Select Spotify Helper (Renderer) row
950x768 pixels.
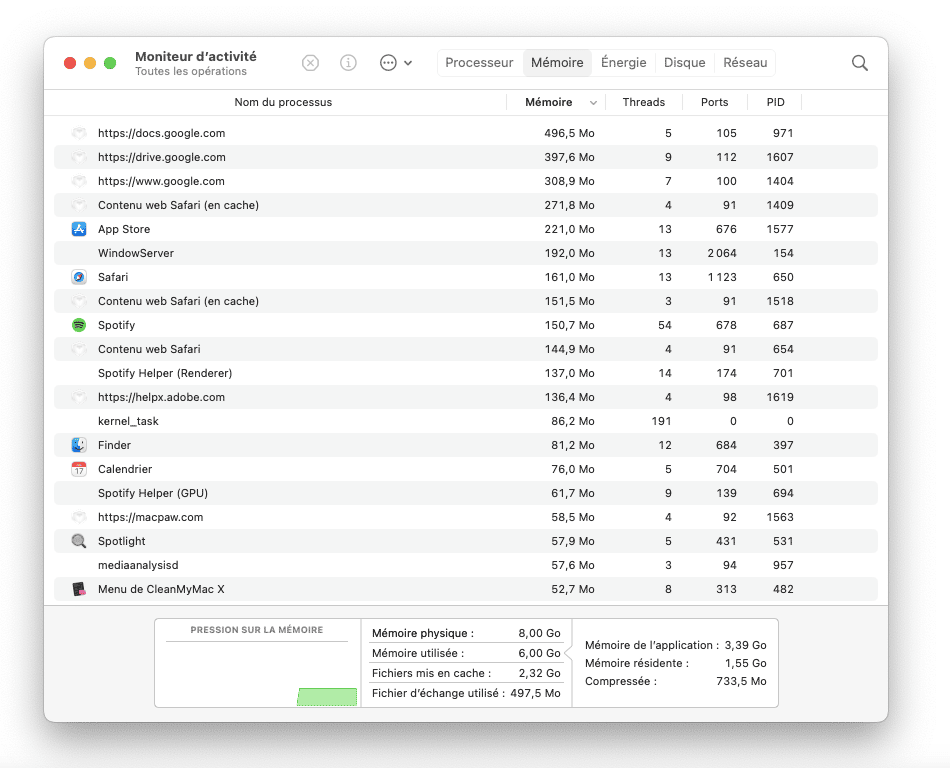(465, 373)
